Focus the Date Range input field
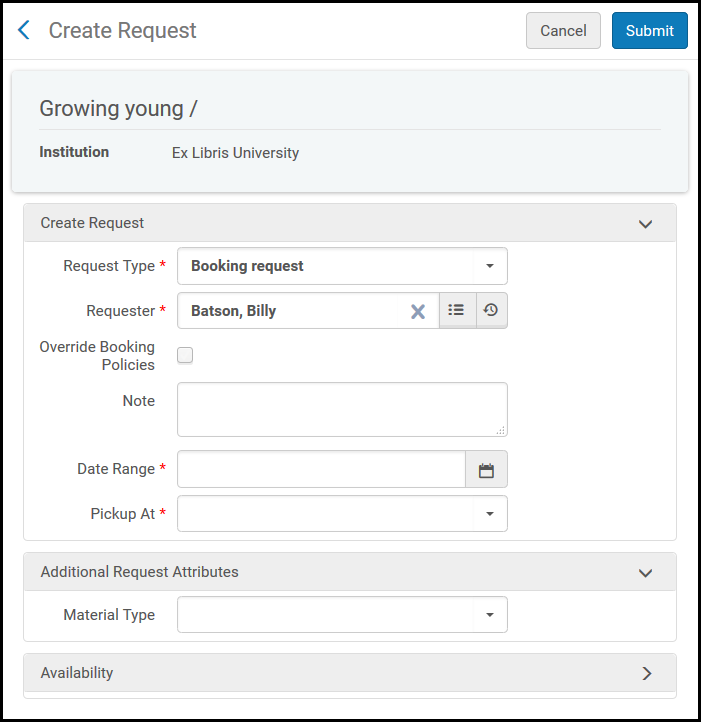The height and width of the screenshot is (722, 701). (x=321, y=470)
